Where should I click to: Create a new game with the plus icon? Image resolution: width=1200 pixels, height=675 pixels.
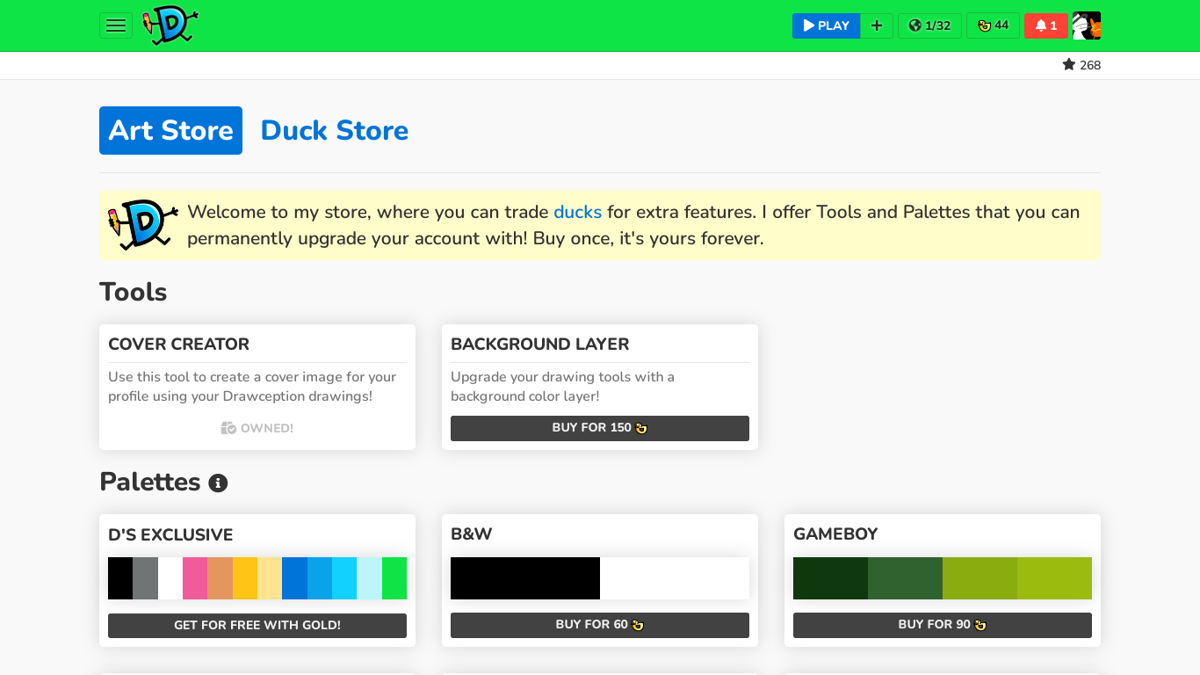(877, 25)
